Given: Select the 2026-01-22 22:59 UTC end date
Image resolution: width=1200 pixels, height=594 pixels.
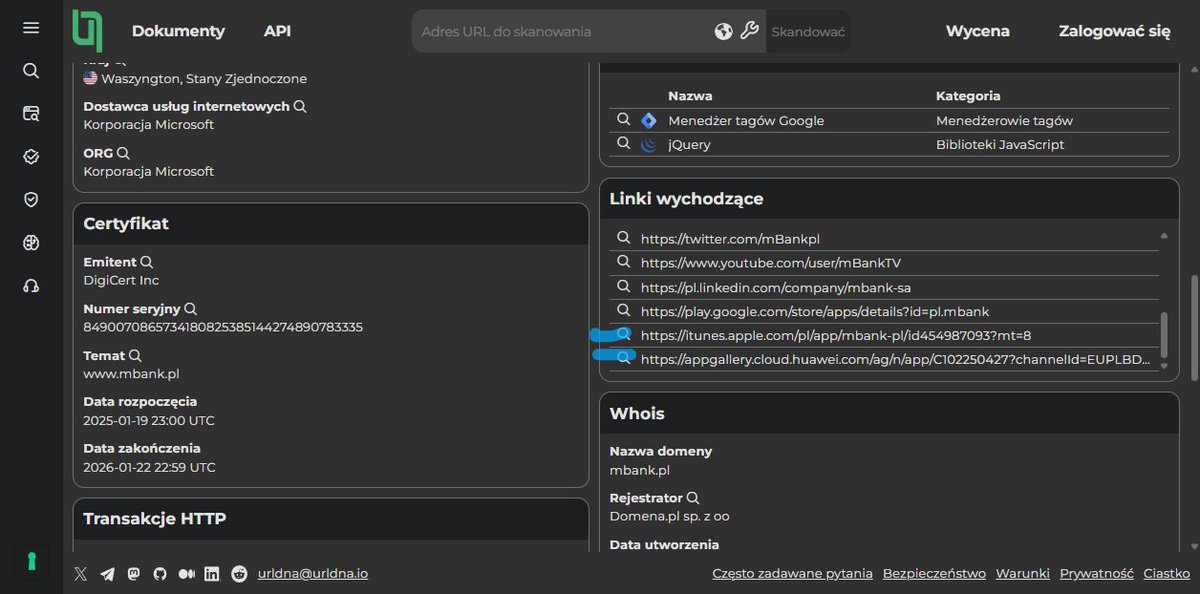Looking at the screenshot, I should (149, 467).
